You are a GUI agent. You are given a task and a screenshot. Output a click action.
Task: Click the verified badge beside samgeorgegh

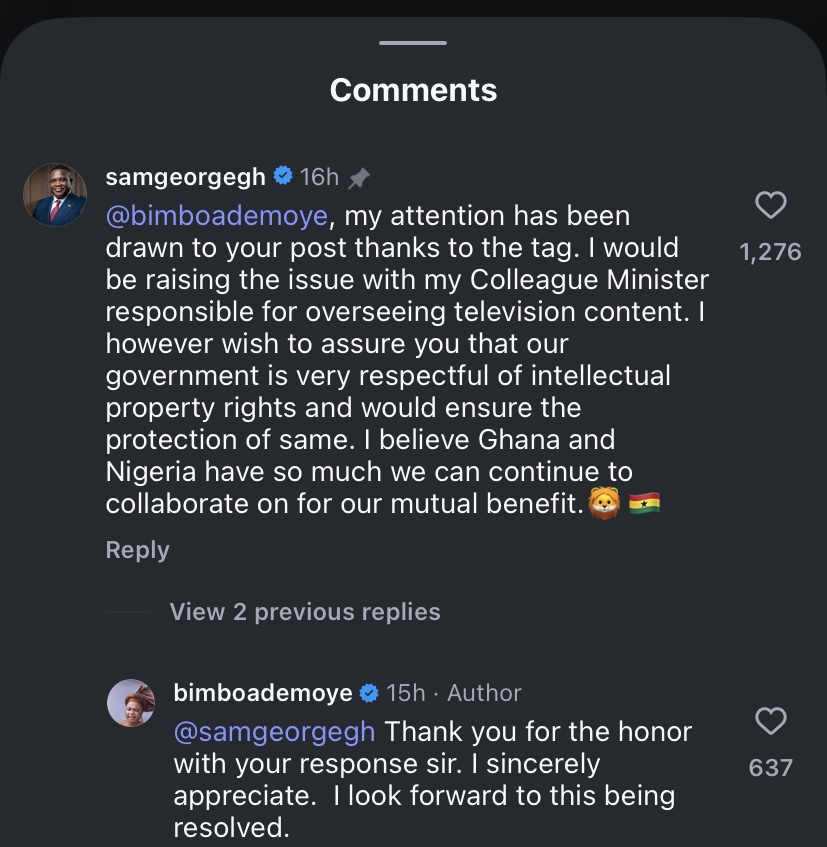pyautogui.click(x=283, y=177)
